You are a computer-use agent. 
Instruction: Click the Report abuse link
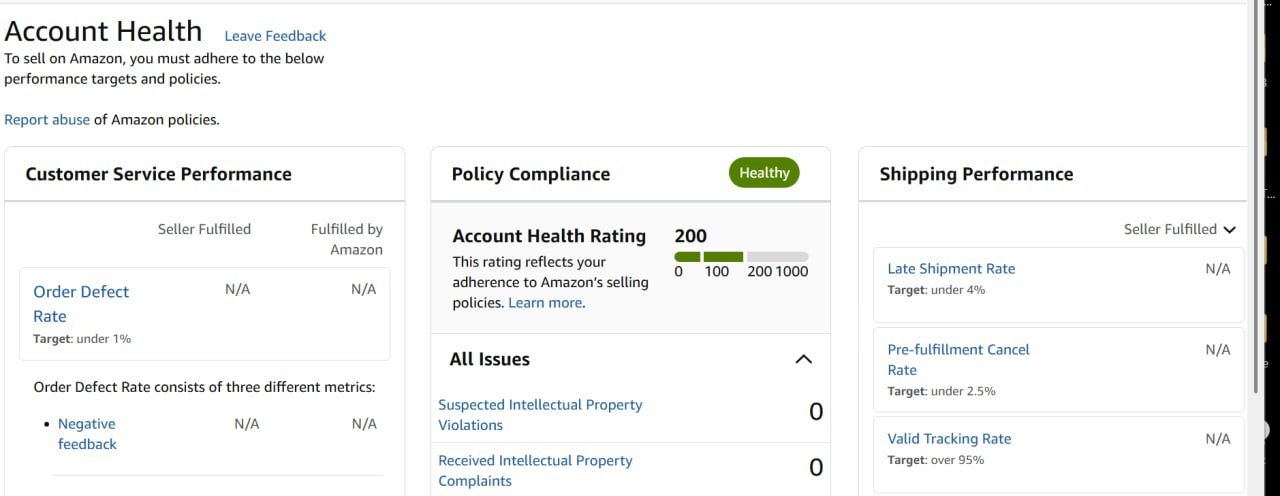[x=47, y=119]
